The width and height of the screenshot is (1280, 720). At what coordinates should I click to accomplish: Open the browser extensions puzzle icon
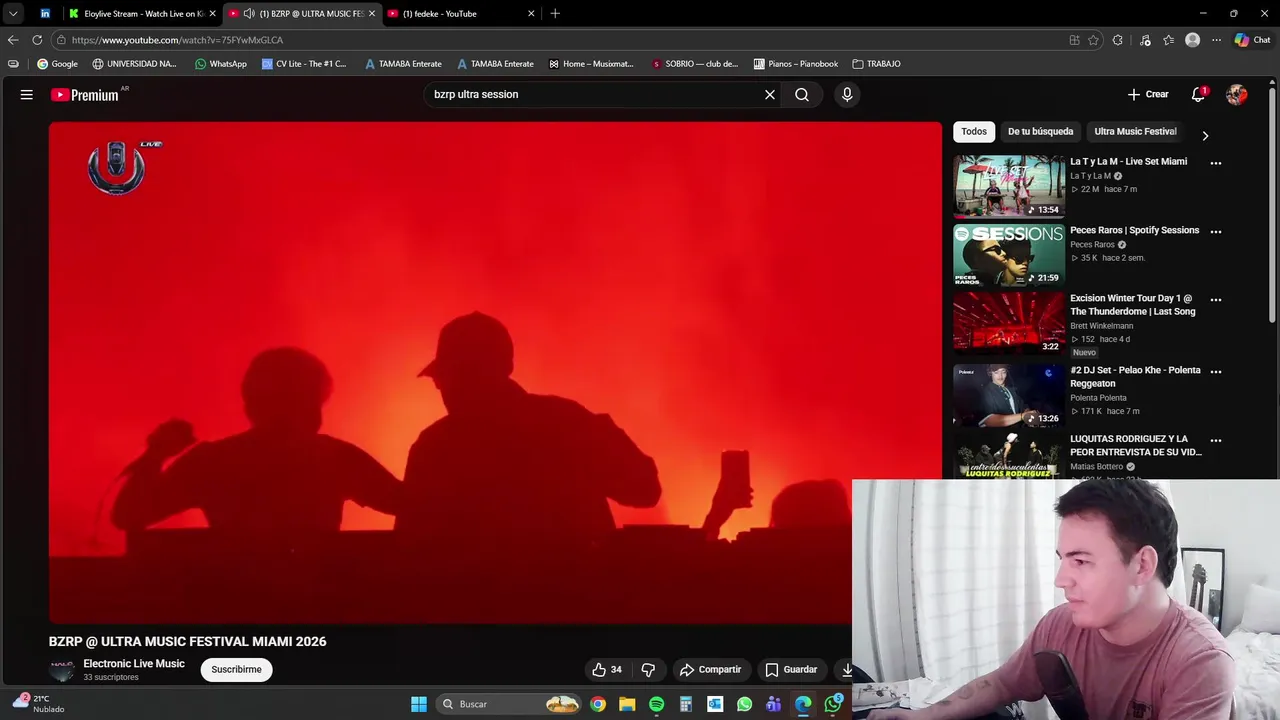(1118, 40)
